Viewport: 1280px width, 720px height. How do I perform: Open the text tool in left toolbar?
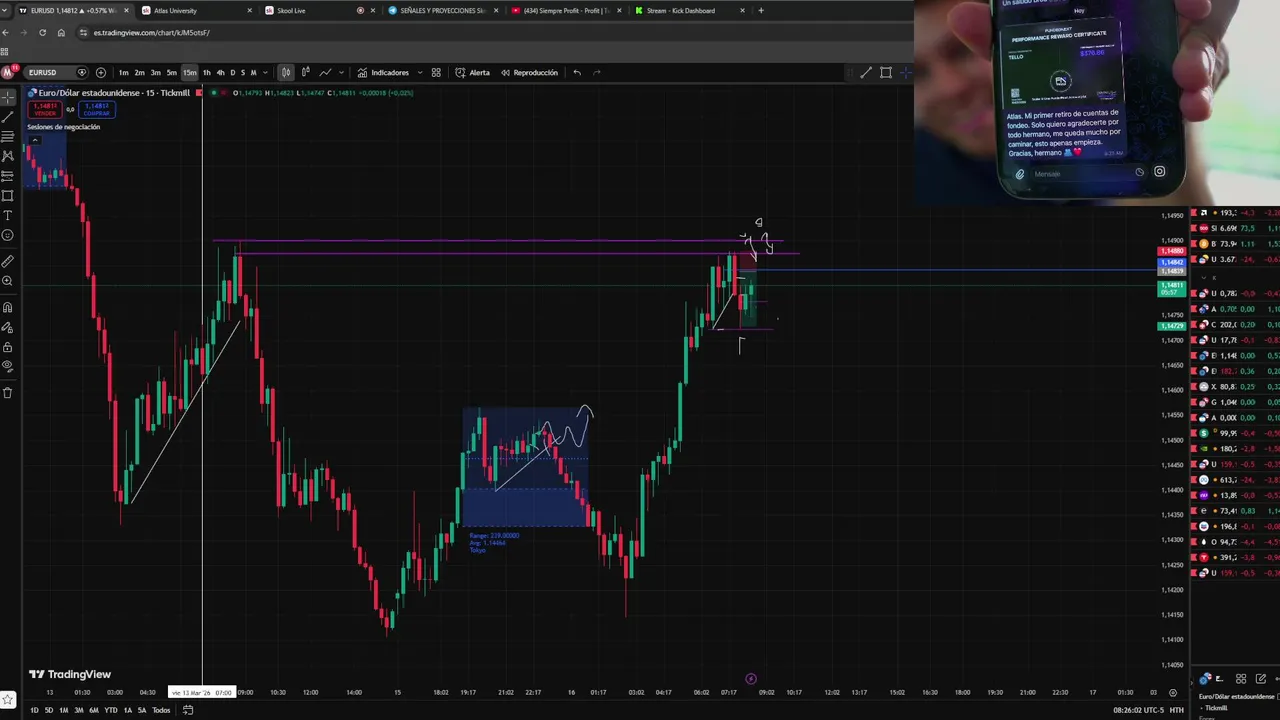pos(7,215)
